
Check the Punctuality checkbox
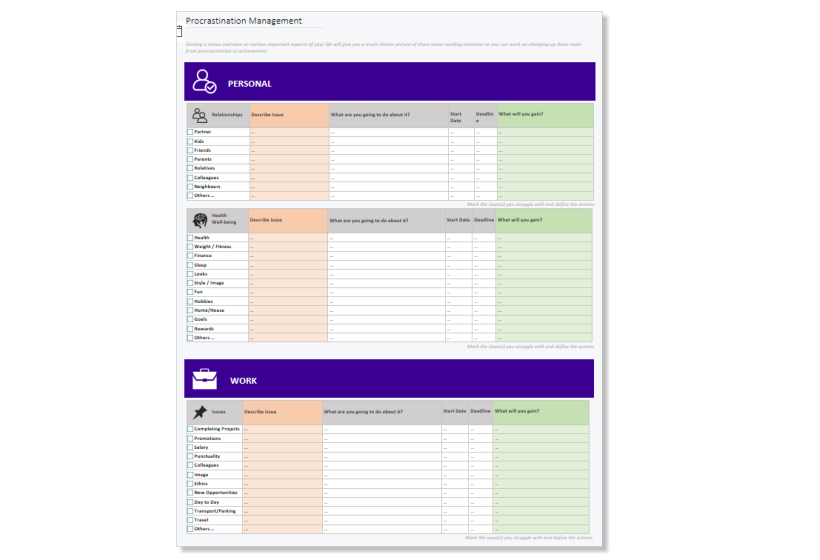190,456
